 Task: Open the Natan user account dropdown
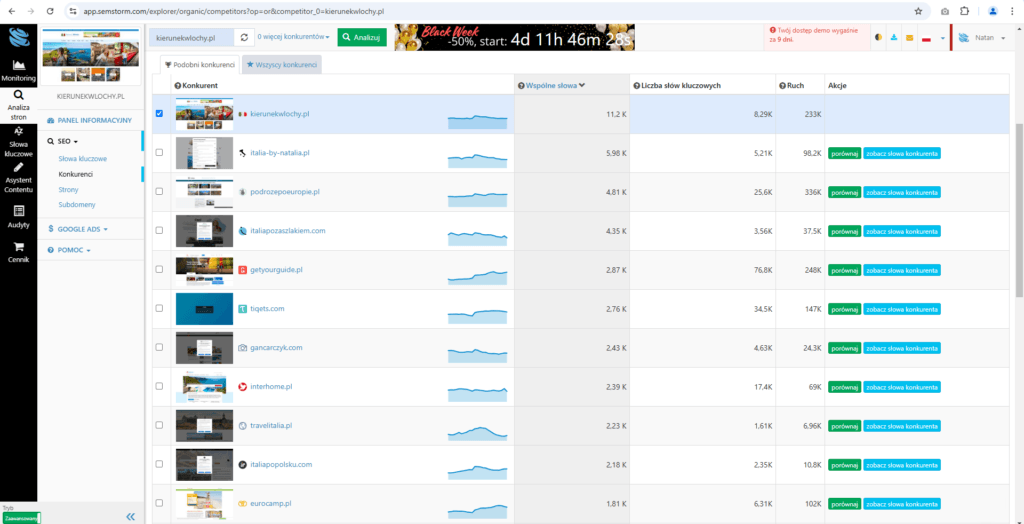coord(984,38)
